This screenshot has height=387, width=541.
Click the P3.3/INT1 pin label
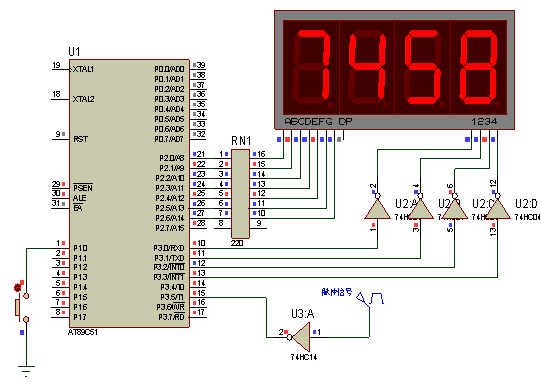coord(169,277)
